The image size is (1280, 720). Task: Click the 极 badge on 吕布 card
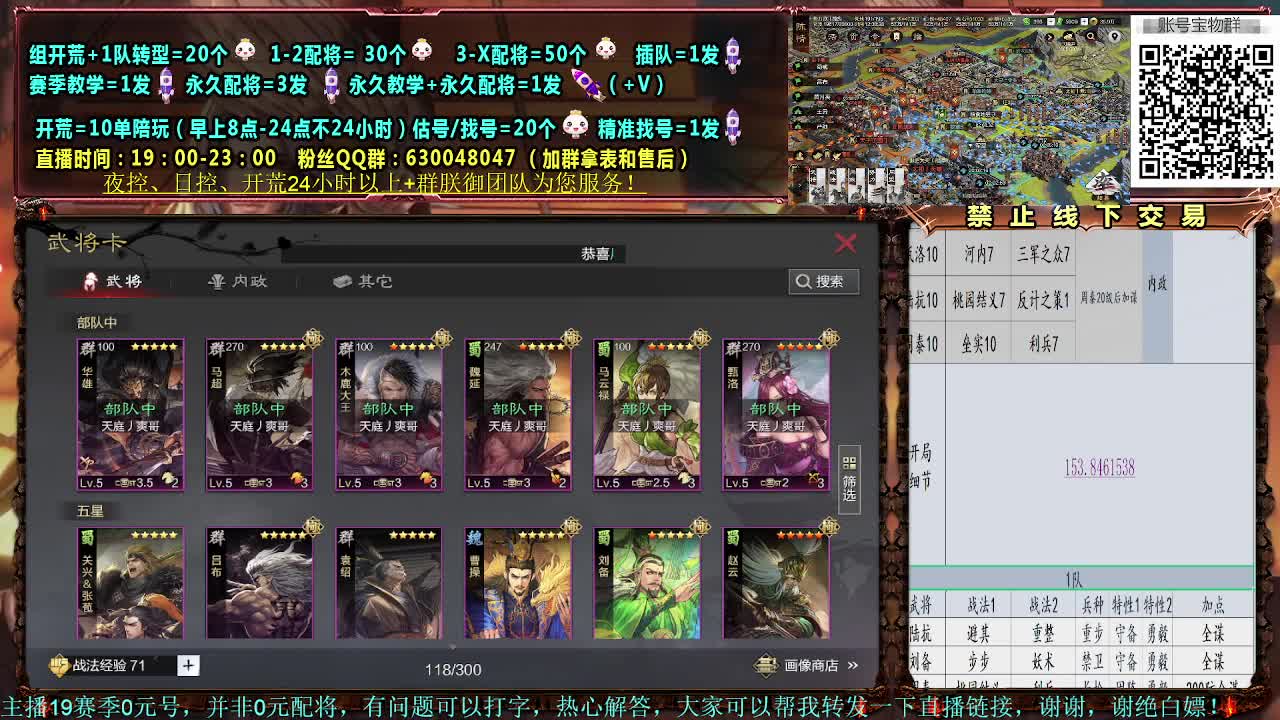[x=313, y=527]
